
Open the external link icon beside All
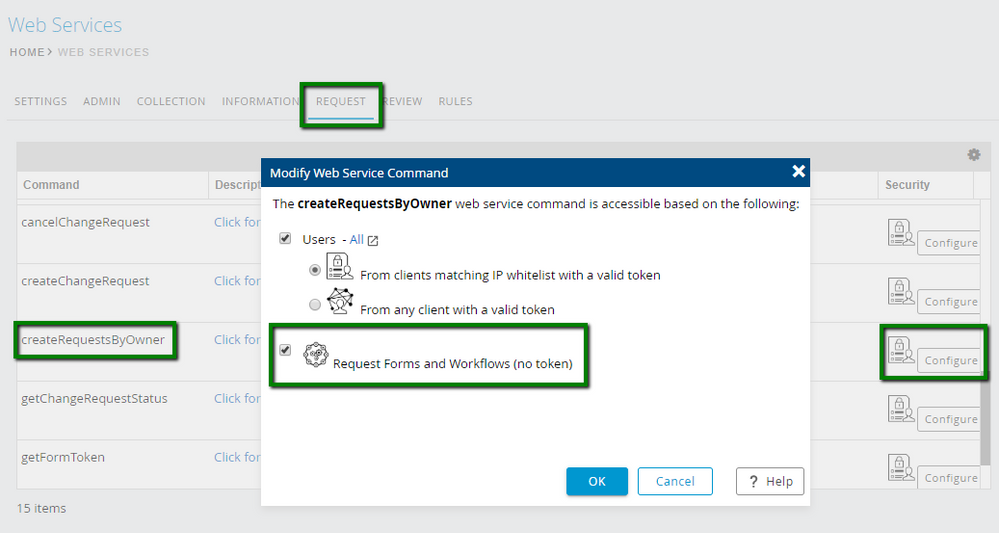(373, 240)
